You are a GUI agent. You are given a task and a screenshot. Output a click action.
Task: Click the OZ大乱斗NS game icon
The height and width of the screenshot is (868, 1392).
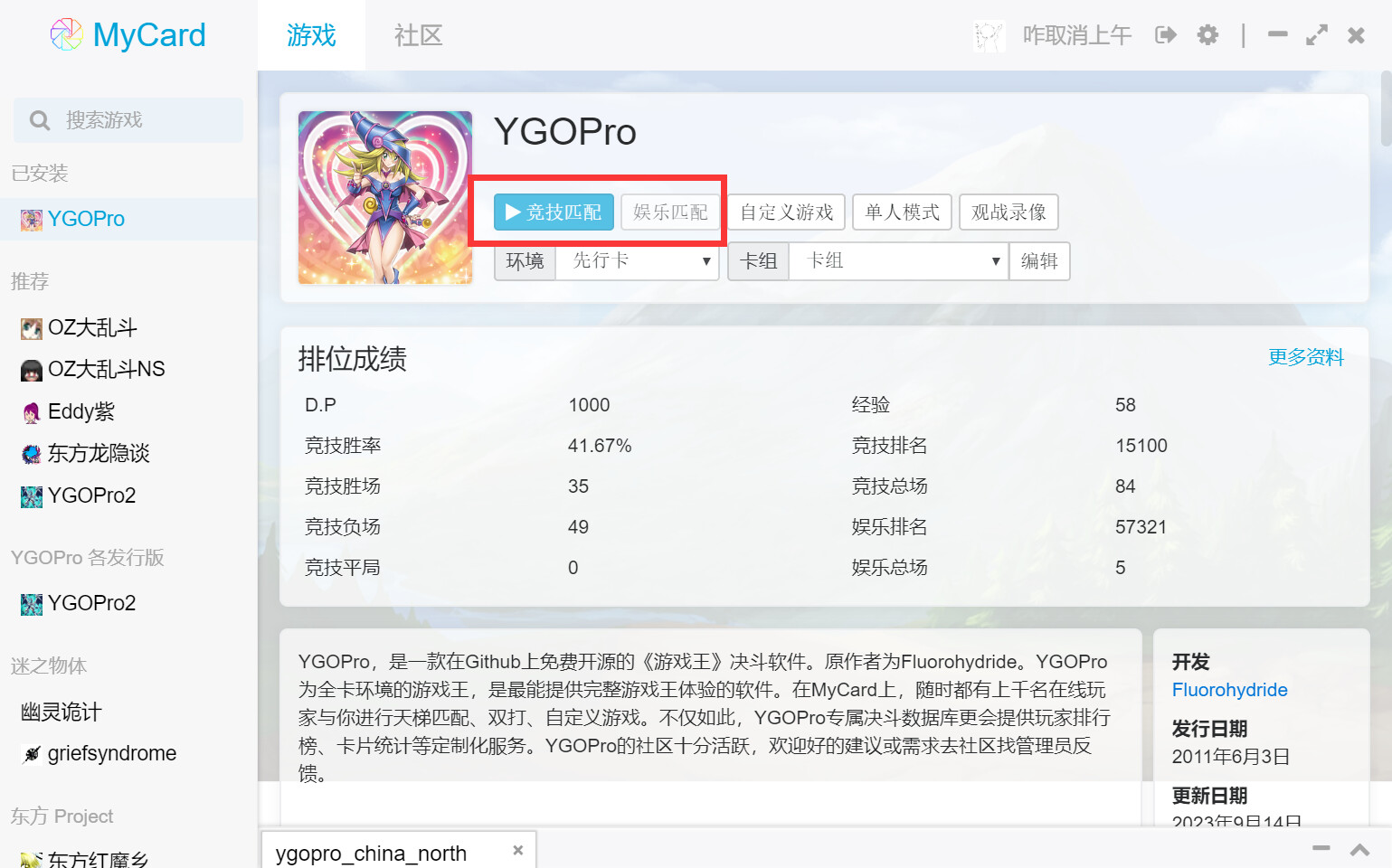pyautogui.click(x=32, y=370)
